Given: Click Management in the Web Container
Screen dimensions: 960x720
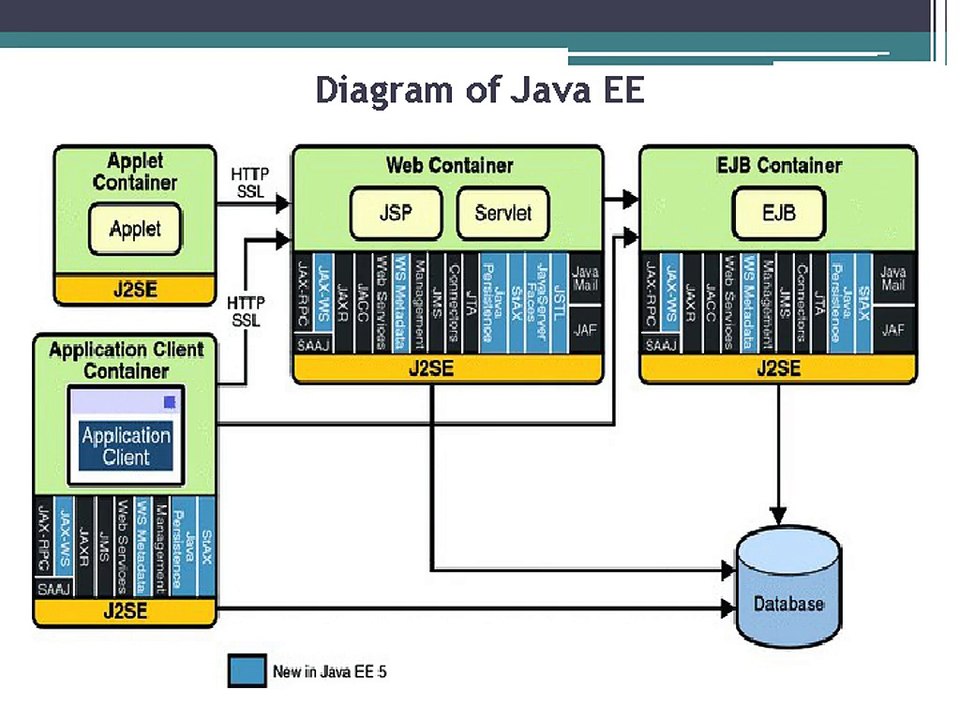Looking at the screenshot, I should click(x=419, y=302).
